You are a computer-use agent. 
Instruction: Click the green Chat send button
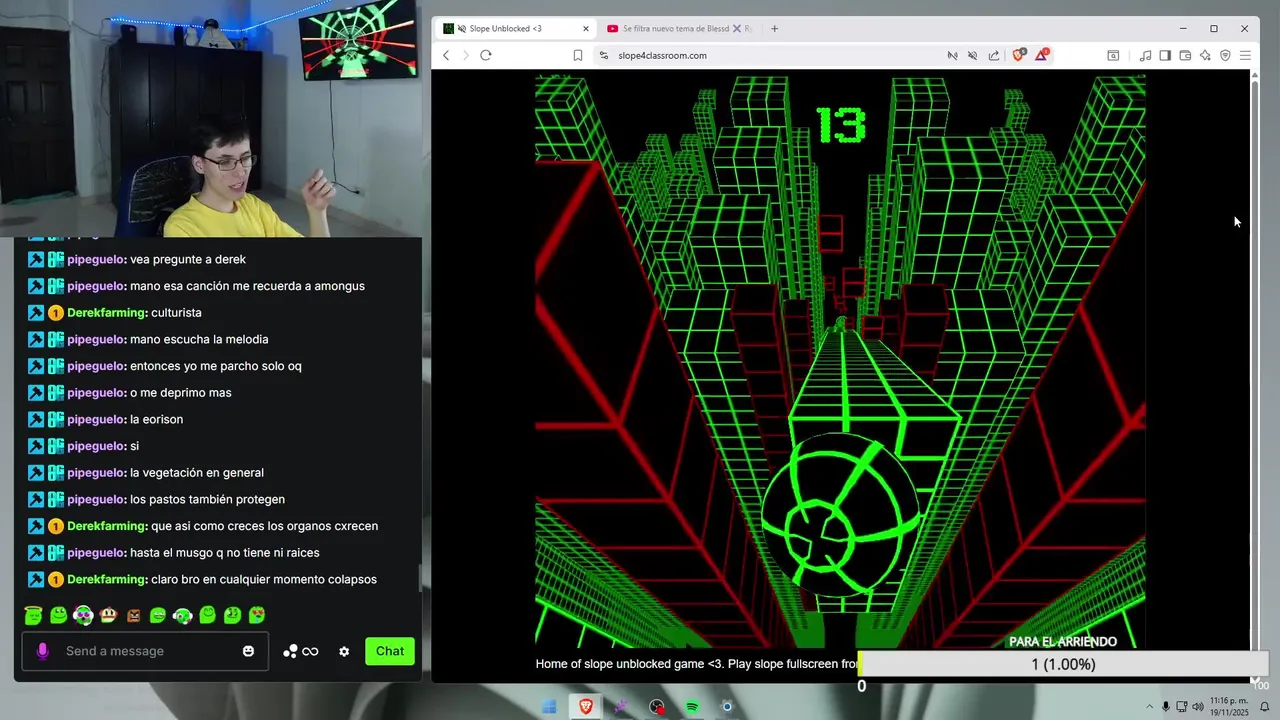tap(390, 651)
